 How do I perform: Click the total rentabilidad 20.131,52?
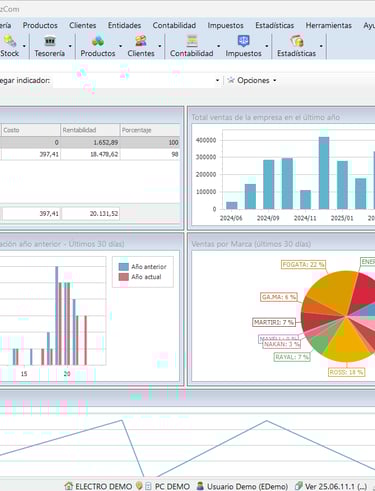pyautogui.click(x=90, y=214)
